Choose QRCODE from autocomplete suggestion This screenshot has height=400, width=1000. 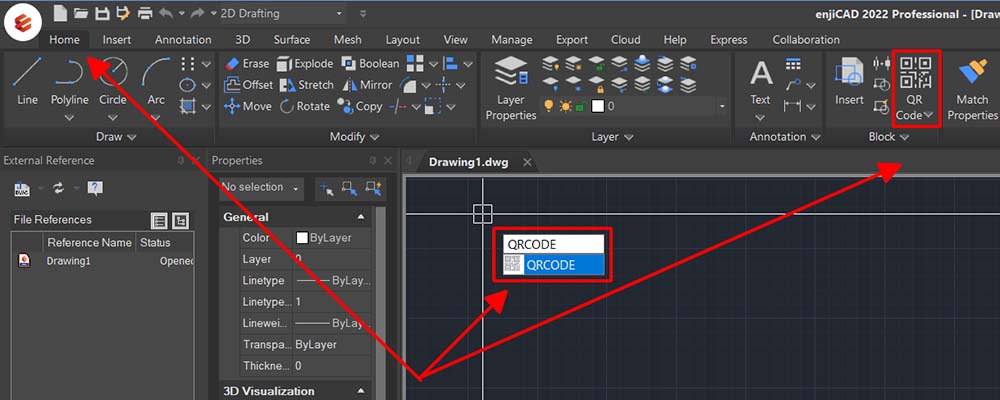pyautogui.click(x=554, y=265)
